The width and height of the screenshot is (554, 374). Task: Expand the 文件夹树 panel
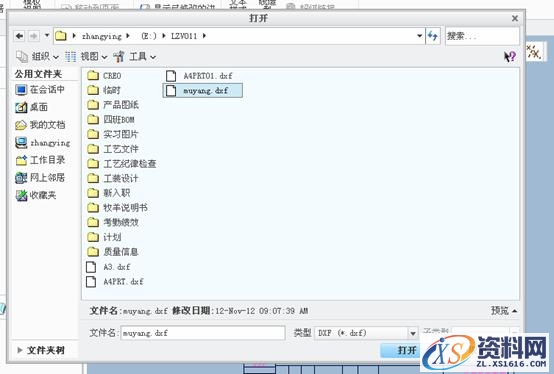[41, 350]
